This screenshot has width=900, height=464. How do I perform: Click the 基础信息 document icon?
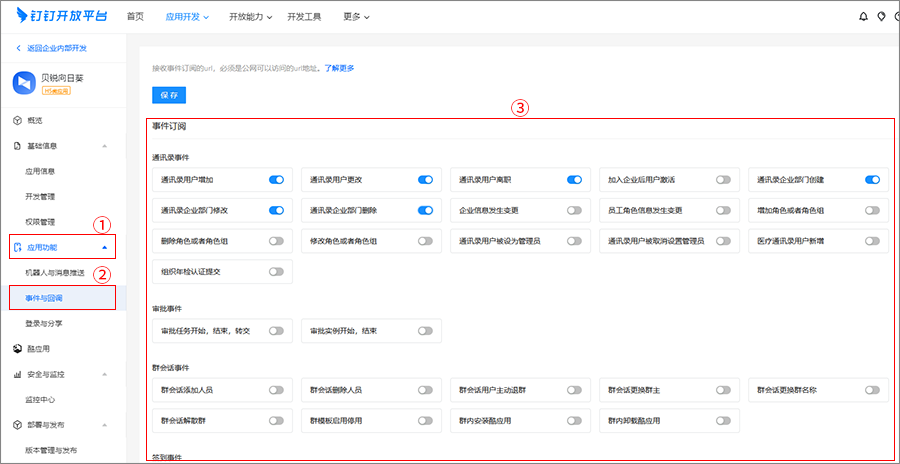pyautogui.click(x=17, y=146)
